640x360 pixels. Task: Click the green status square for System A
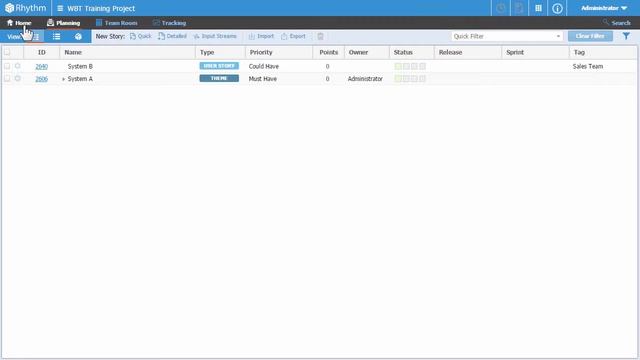pyautogui.click(x=398, y=78)
